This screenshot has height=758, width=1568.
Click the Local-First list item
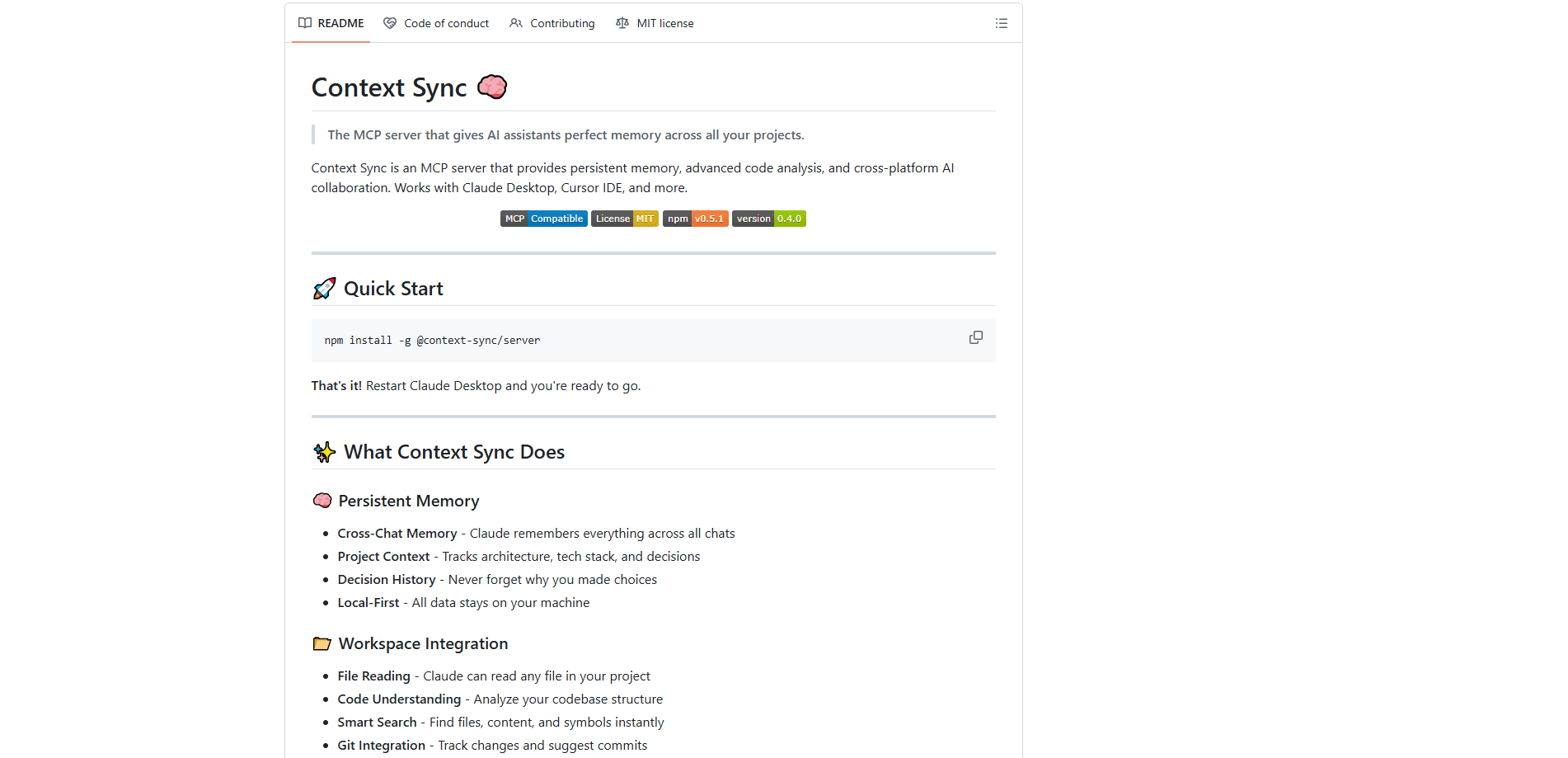pos(463,603)
